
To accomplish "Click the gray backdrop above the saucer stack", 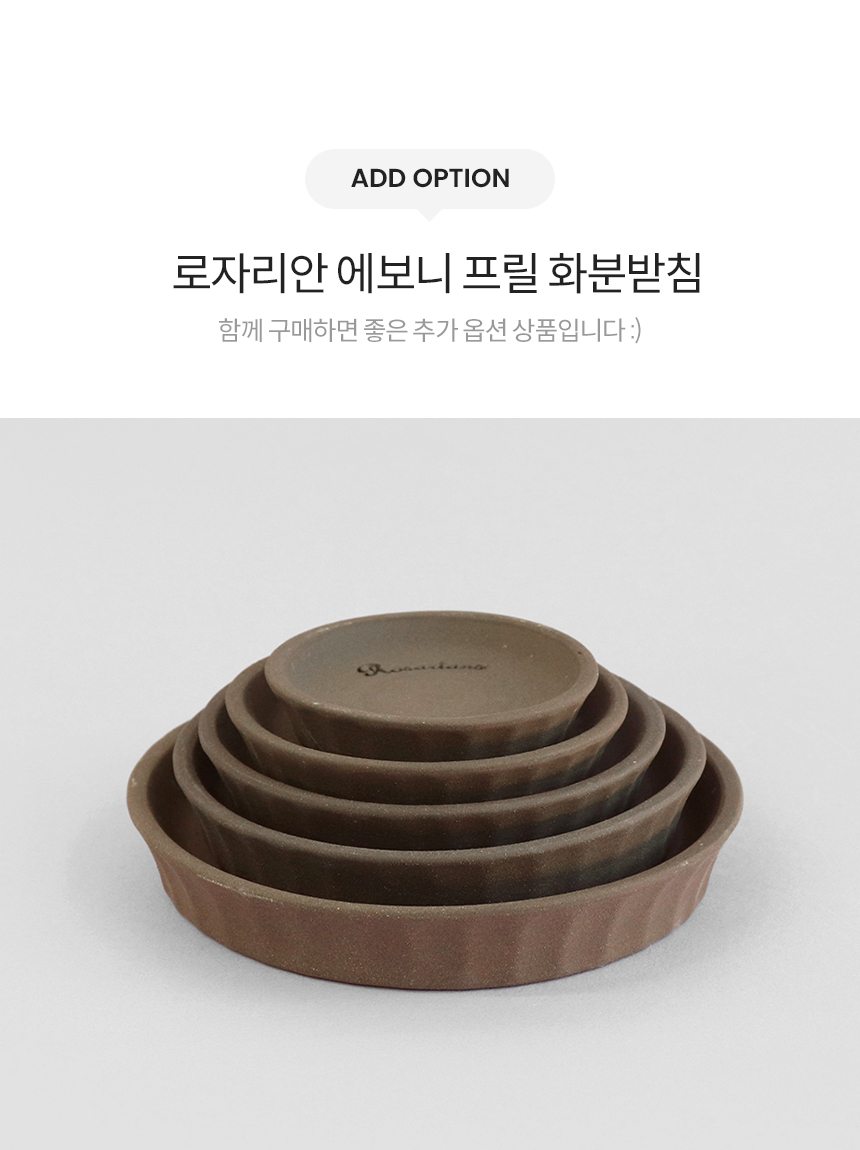I will pos(430,513).
